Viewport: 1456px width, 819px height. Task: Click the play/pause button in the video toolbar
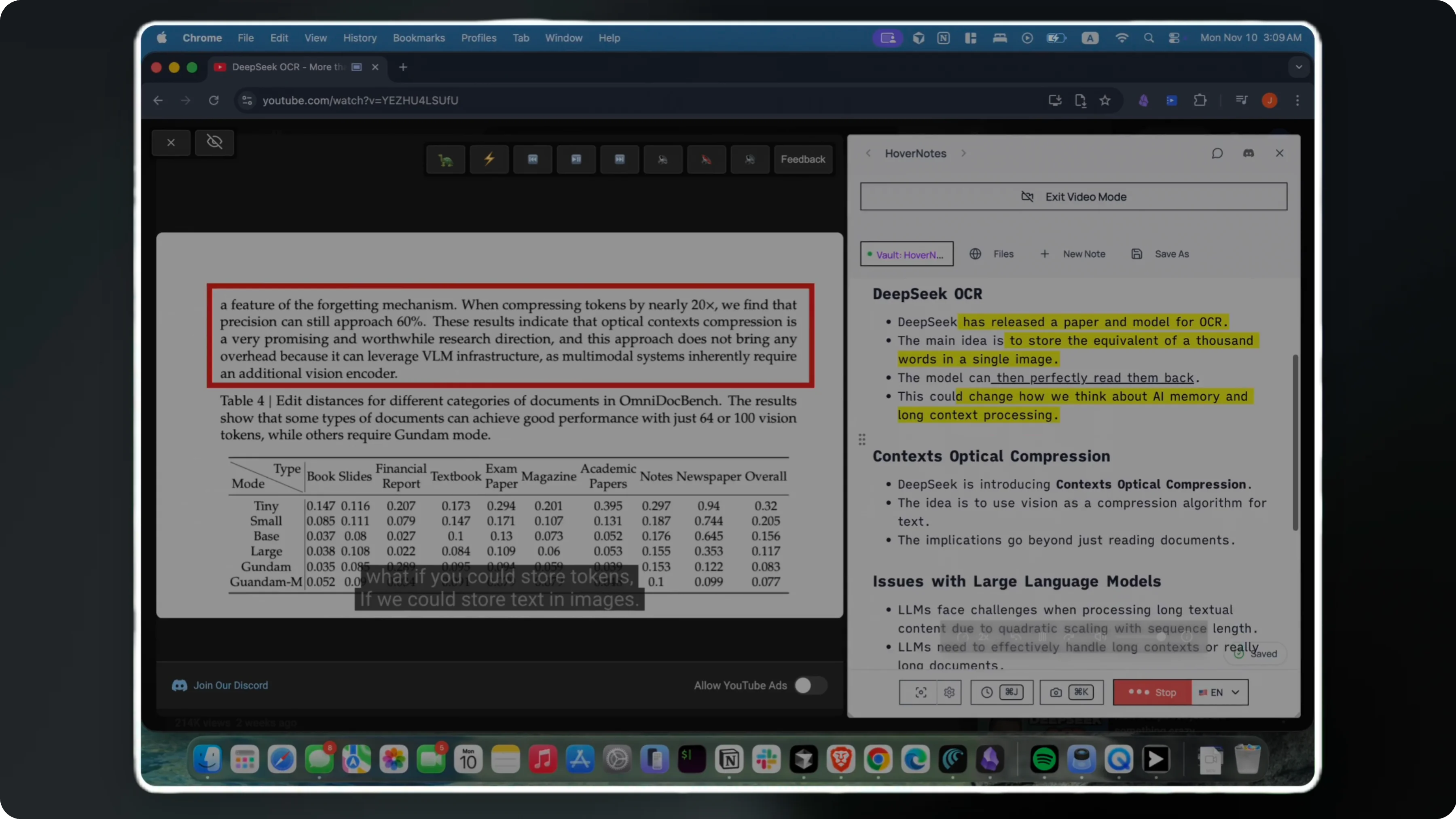[576, 159]
